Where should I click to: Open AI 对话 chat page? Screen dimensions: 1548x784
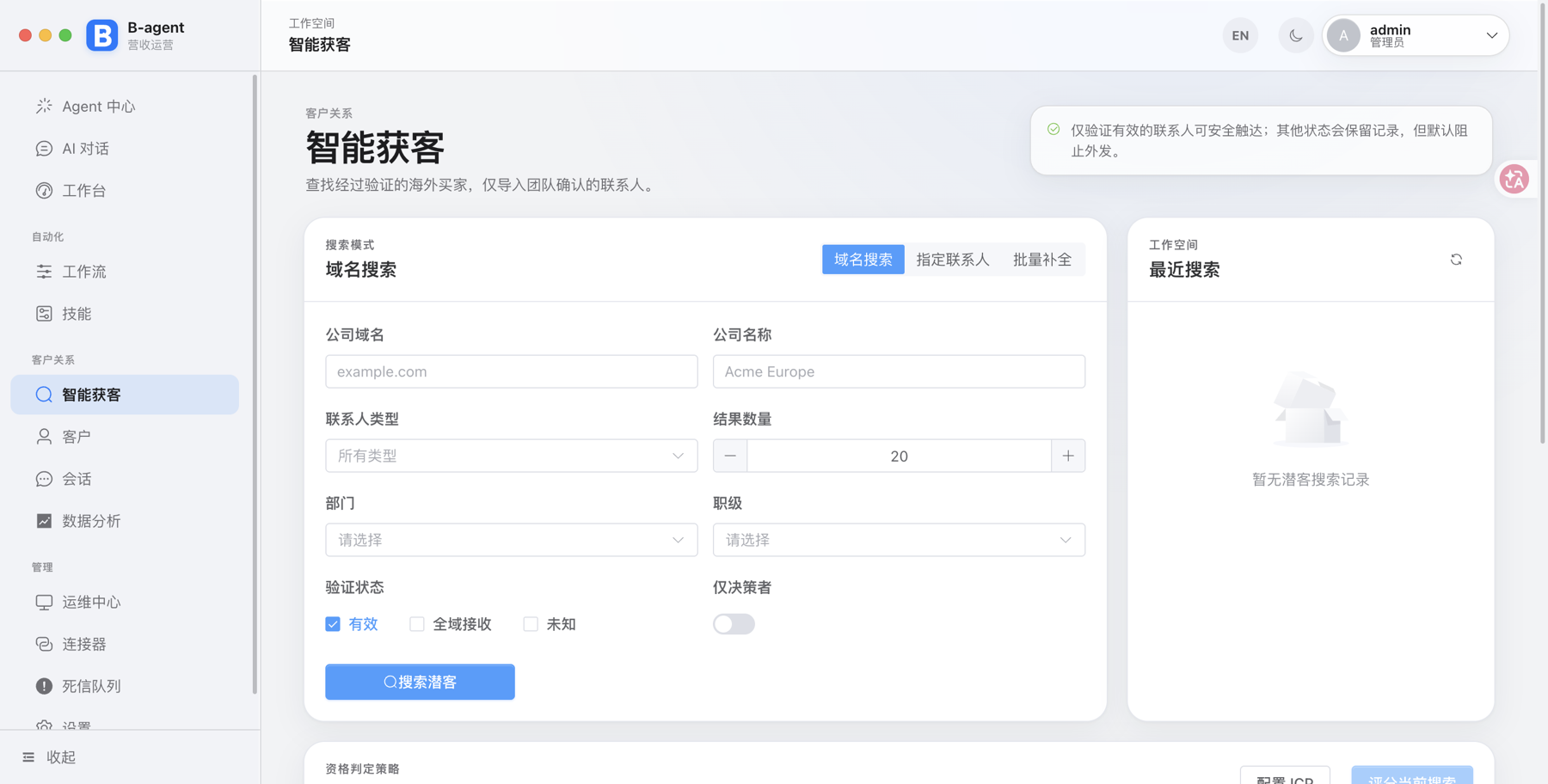125,149
